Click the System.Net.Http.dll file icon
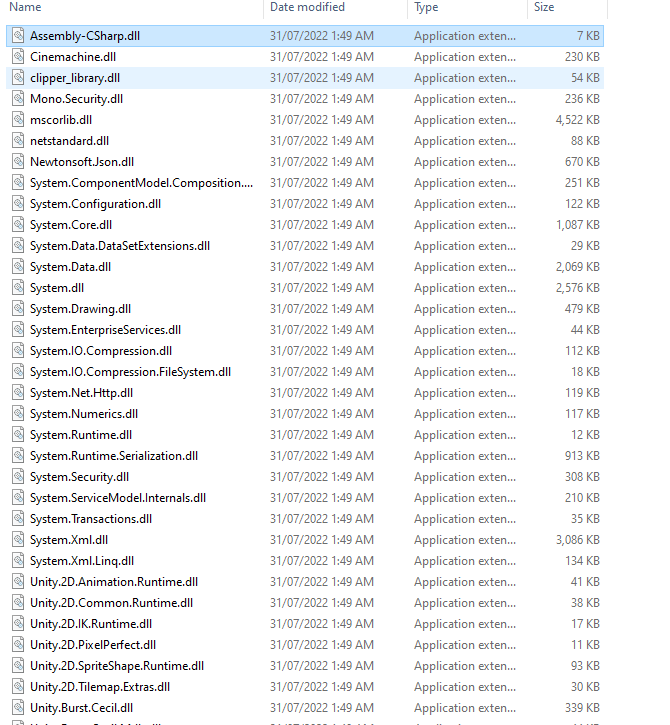The width and height of the screenshot is (670, 725). [x=18, y=393]
